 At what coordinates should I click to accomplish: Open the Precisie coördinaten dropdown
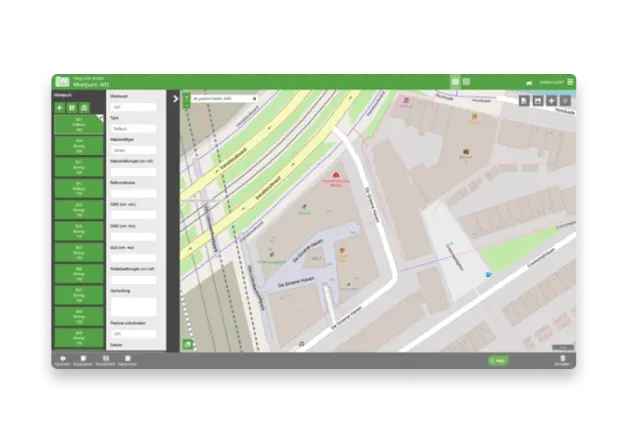click(x=133, y=334)
